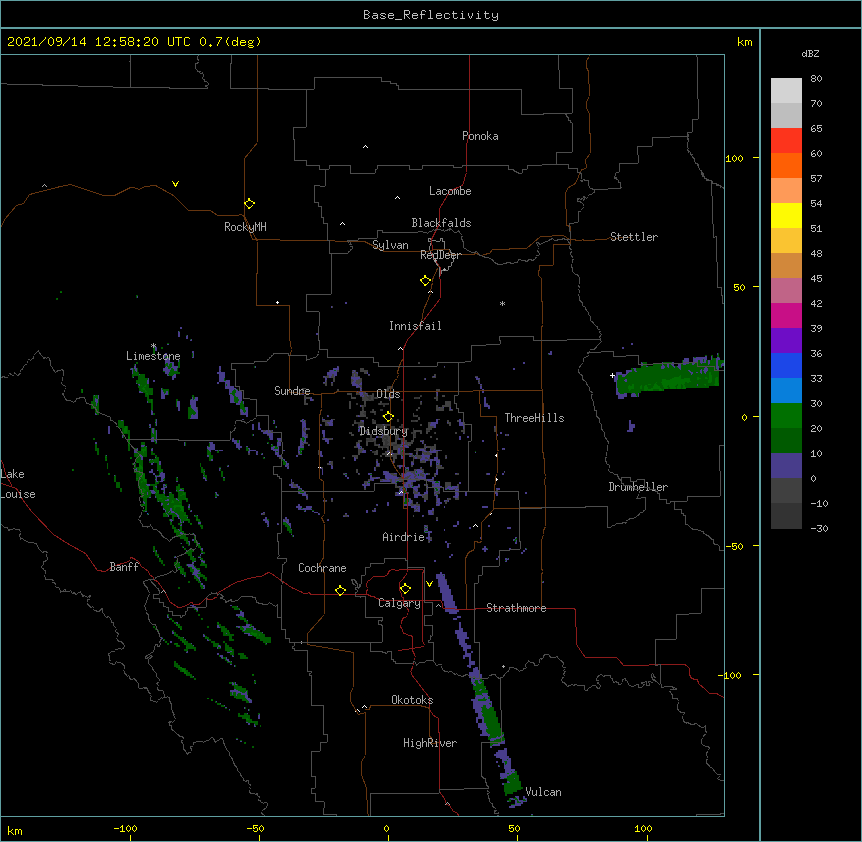Click the HighRiver town label
Screen dimensions: 862x842
[x=430, y=743]
